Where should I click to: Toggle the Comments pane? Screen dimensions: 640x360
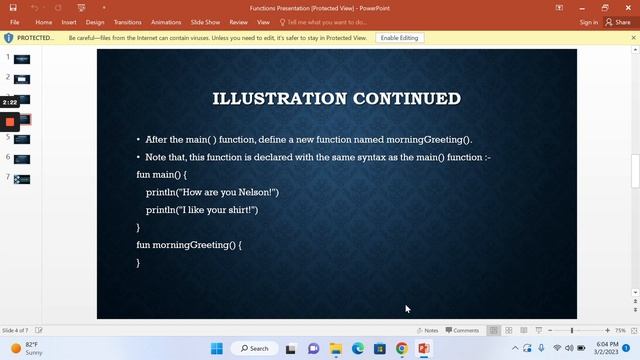pos(462,330)
